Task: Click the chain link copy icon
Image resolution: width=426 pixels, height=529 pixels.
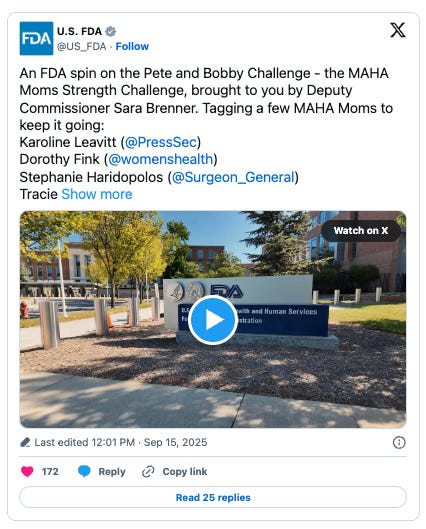Action: pos(148,471)
